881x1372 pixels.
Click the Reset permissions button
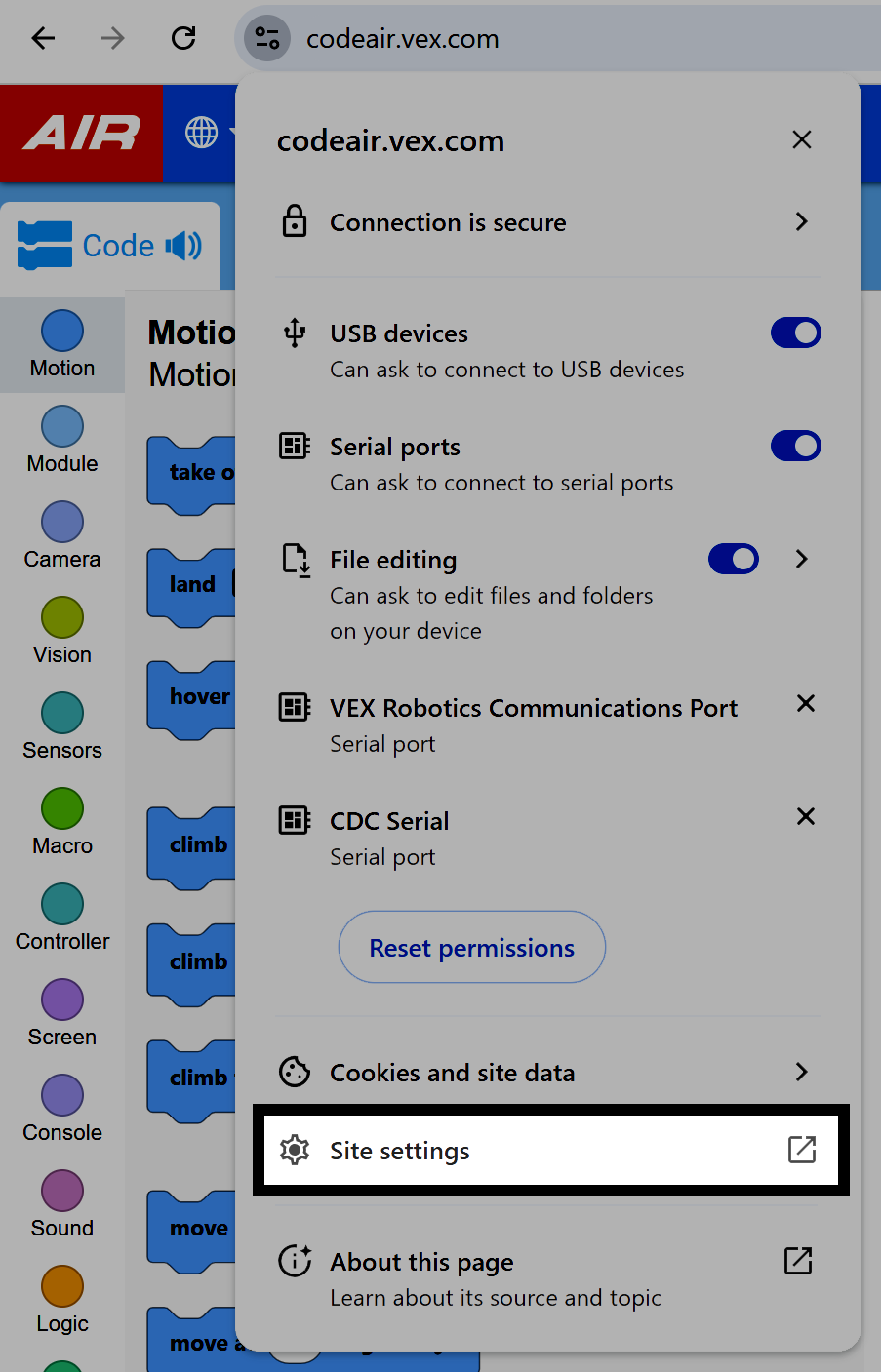point(471,947)
